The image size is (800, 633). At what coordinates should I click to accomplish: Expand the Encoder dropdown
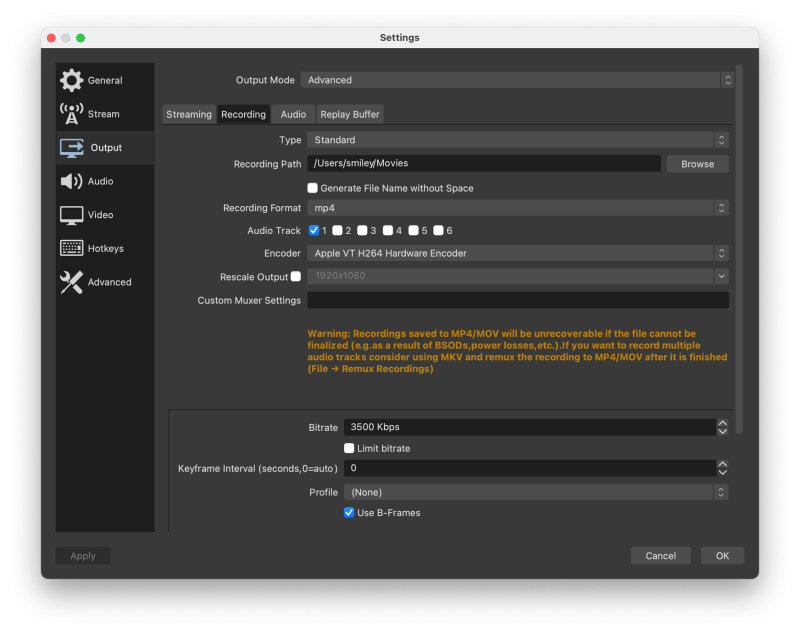pyautogui.click(x=517, y=253)
